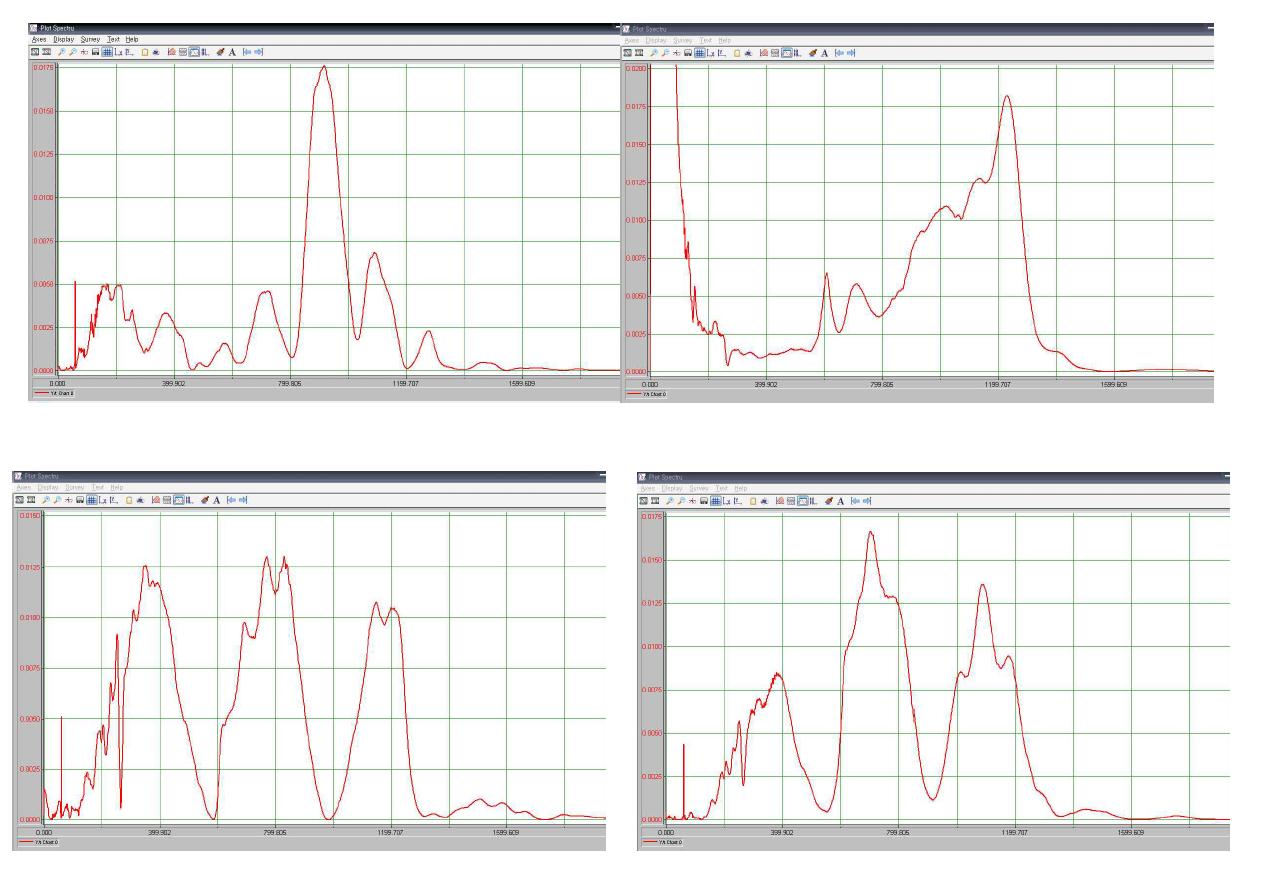Click 799.805 X-axis label in bottom-left window
The height and width of the screenshot is (870, 1282).
pyautogui.click(x=275, y=832)
